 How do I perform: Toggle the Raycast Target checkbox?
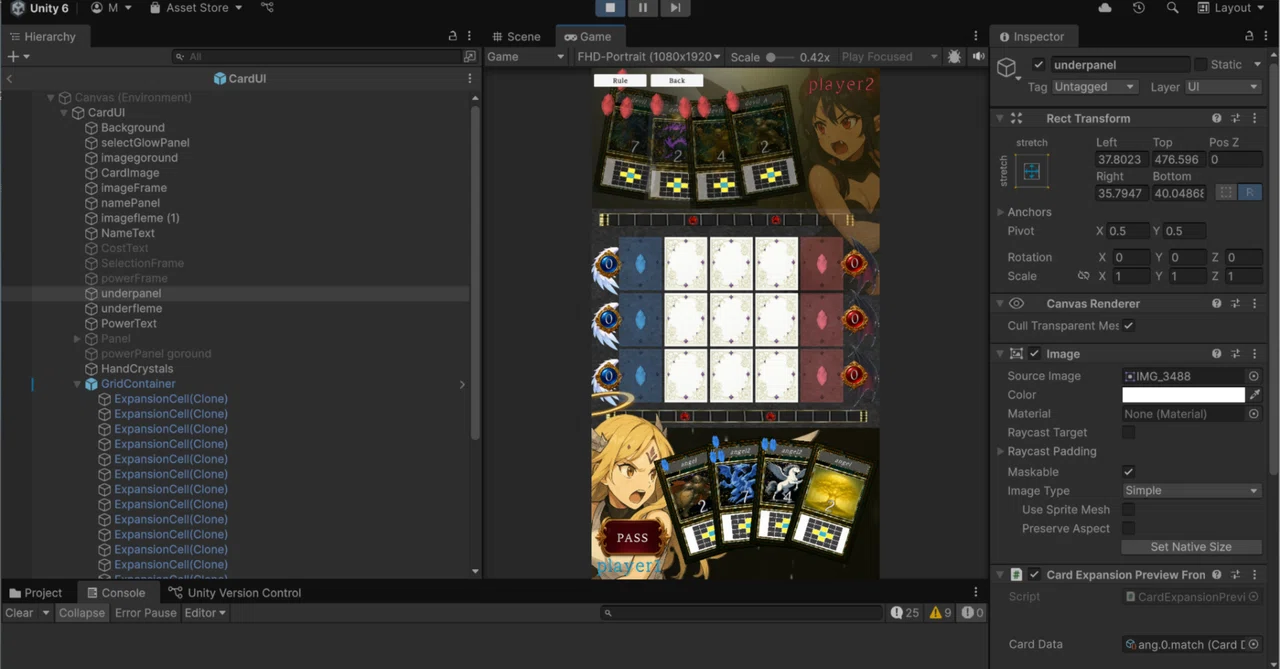click(x=1128, y=433)
